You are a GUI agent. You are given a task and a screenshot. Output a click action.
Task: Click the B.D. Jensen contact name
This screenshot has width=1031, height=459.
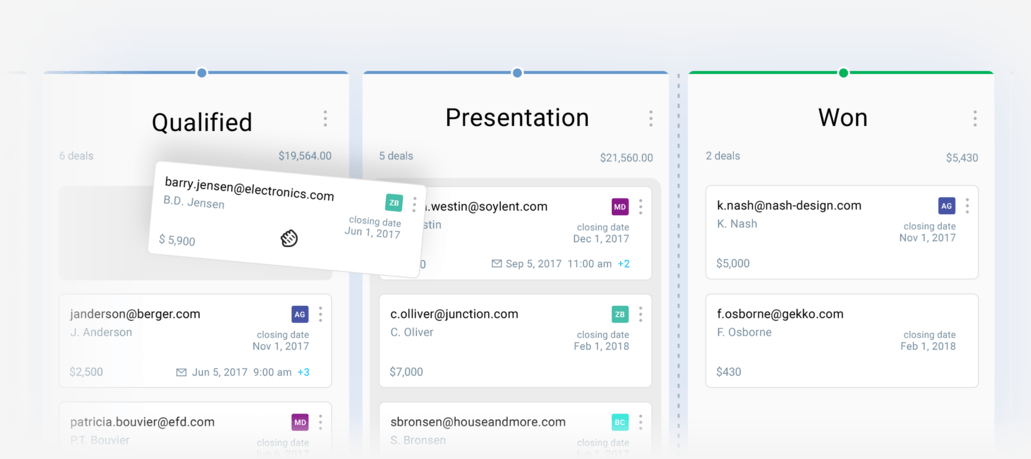(x=194, y=203)
